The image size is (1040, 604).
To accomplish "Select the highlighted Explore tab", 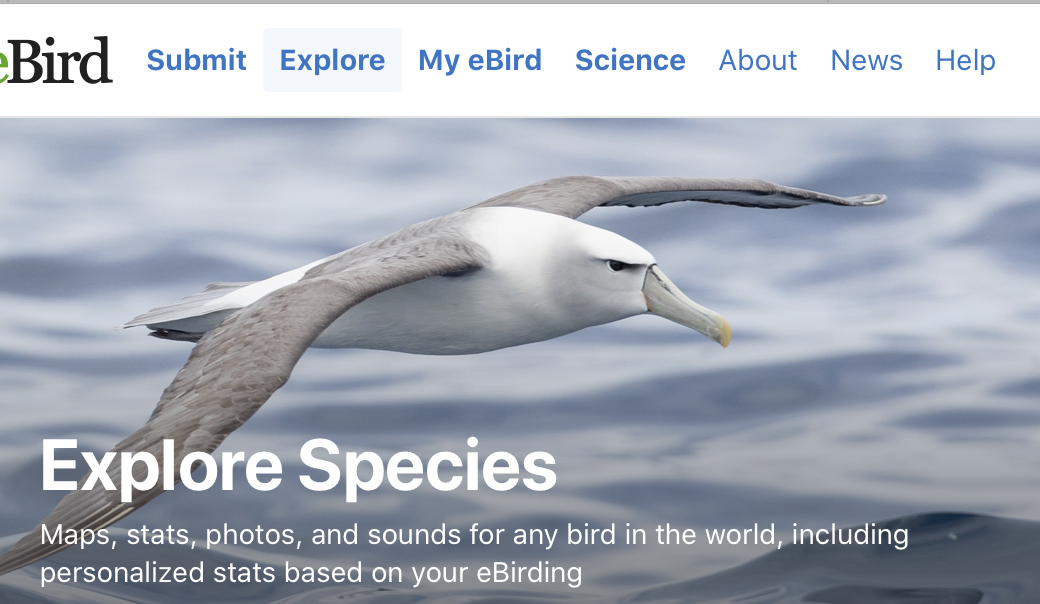I will point(332,60).
